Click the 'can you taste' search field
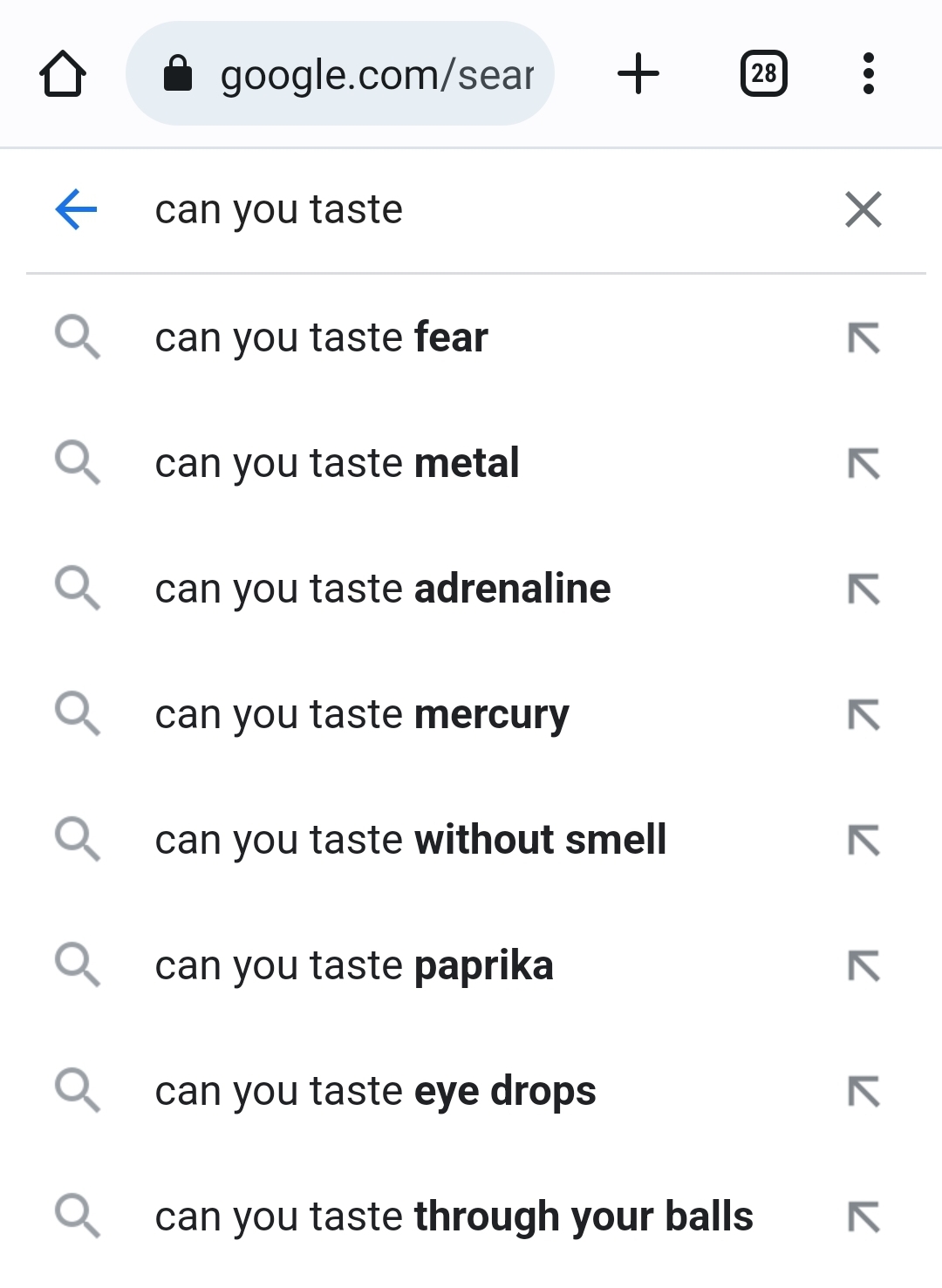This screenshot has width=942, height=1288. pyautogui.click(x=471, y=209)
